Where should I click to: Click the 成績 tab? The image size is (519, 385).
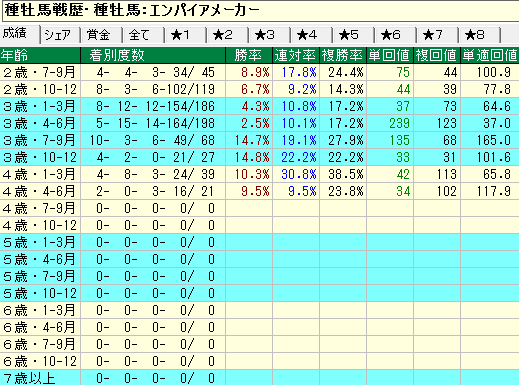(x=20, y=34)
